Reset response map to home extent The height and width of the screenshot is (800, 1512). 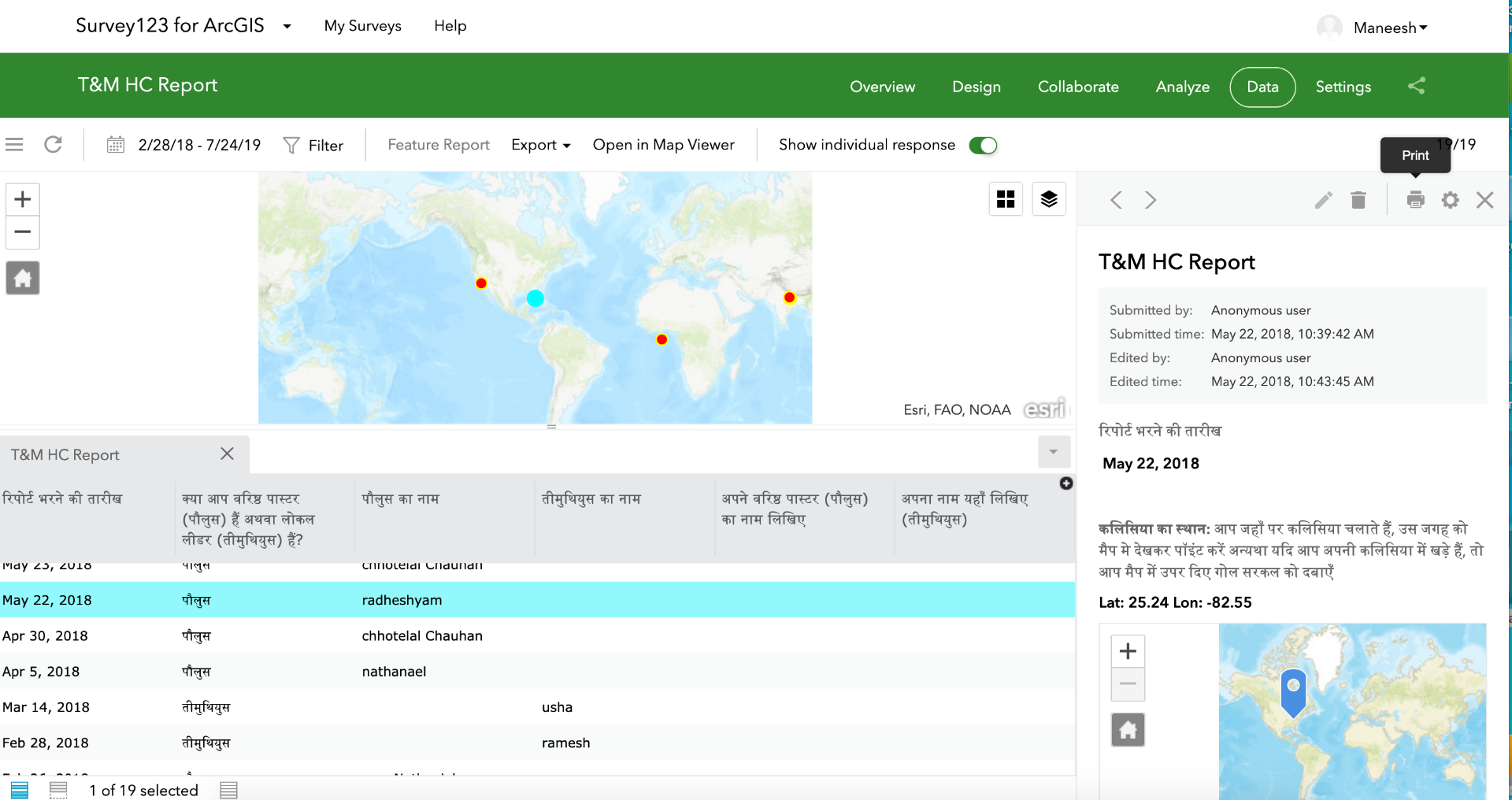pyautogui.click(x=1128, y=730)
